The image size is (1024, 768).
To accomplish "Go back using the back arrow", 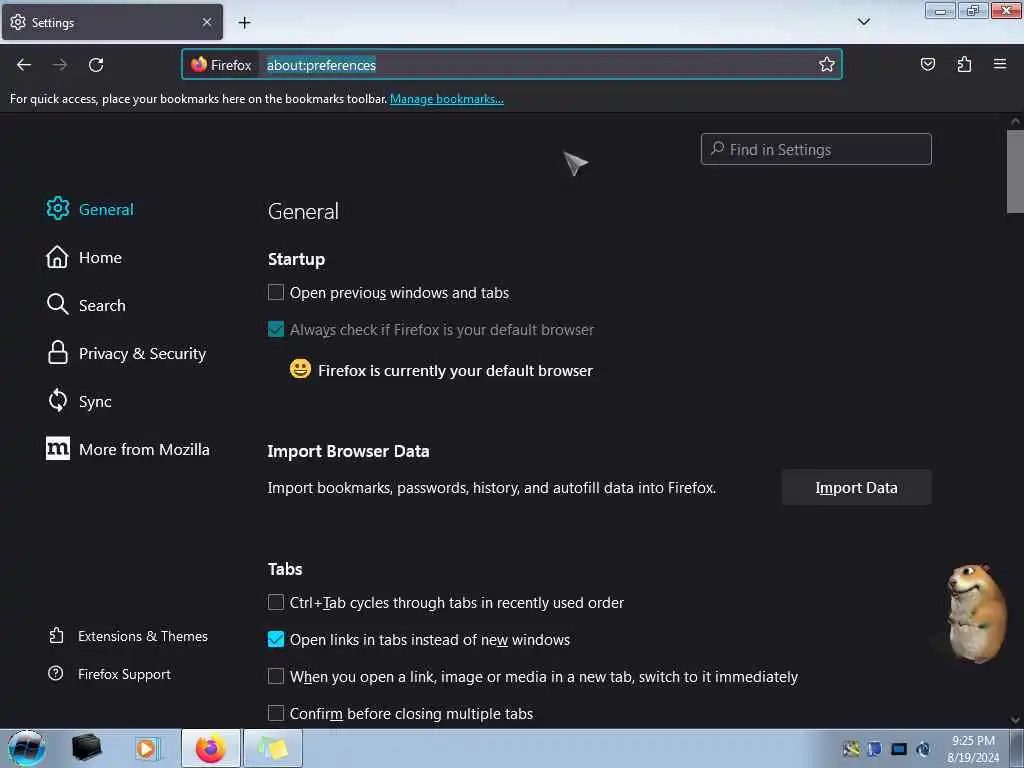I will (24, 65).
